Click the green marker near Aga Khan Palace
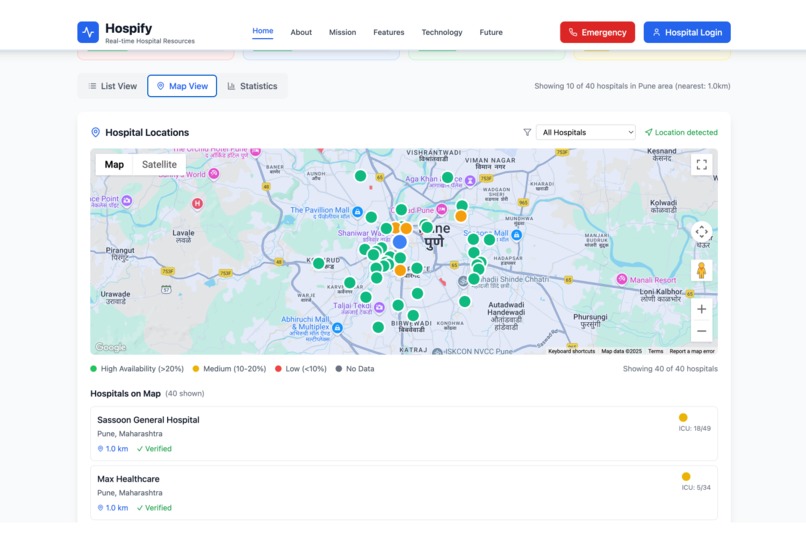The width and height of the screenshot is (806, 537). (447, 177)
